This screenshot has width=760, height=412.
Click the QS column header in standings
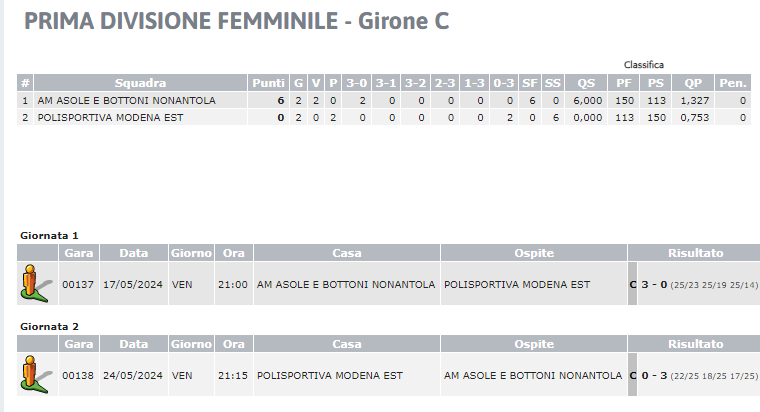(586, 83)
